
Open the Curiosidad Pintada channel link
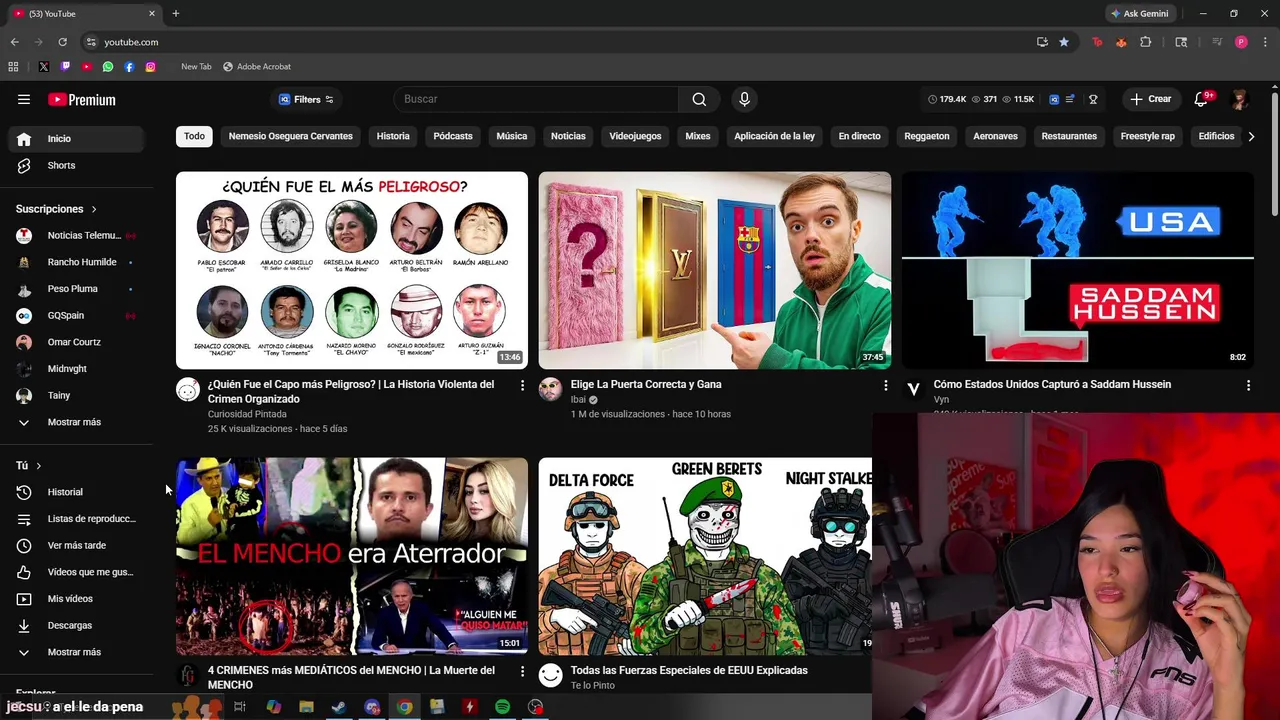(x=247, y=414)
